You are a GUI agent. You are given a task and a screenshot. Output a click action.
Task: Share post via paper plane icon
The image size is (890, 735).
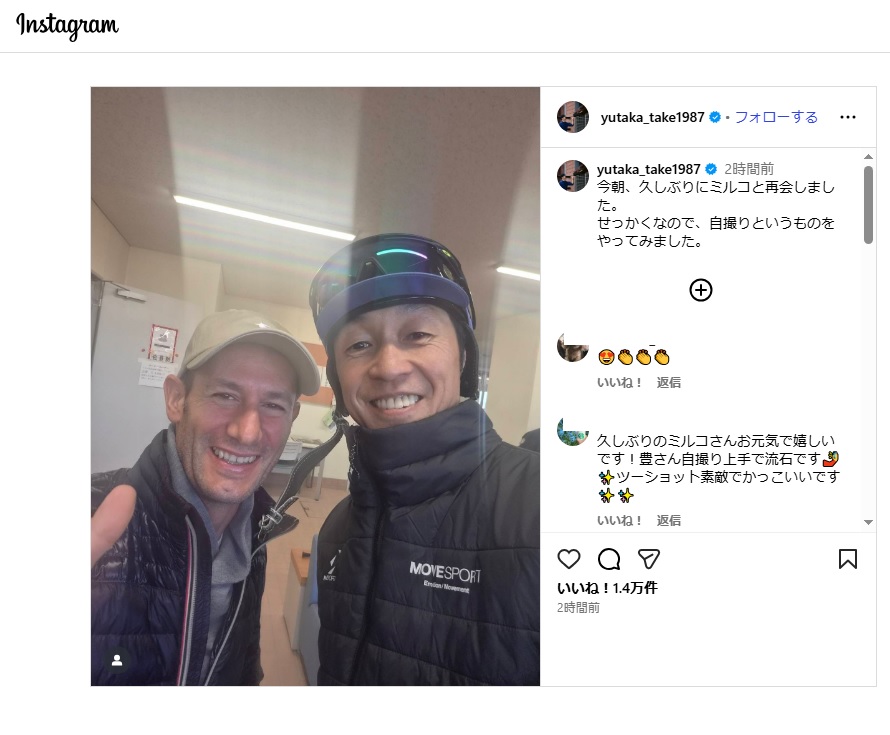pos(649,559)
